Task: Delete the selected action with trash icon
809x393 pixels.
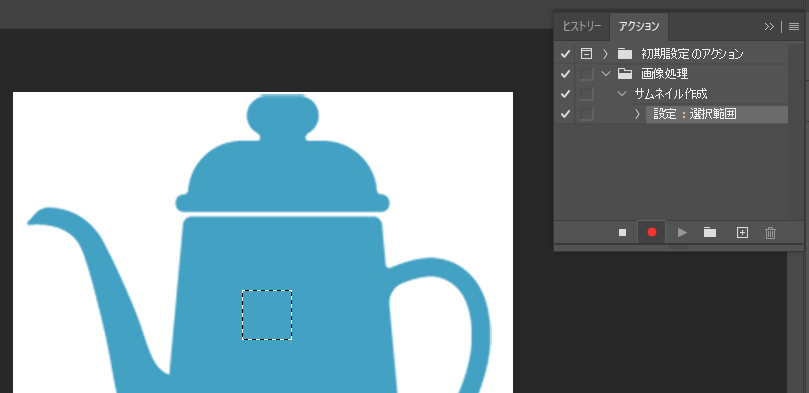Action: click(x=770, y=233)
